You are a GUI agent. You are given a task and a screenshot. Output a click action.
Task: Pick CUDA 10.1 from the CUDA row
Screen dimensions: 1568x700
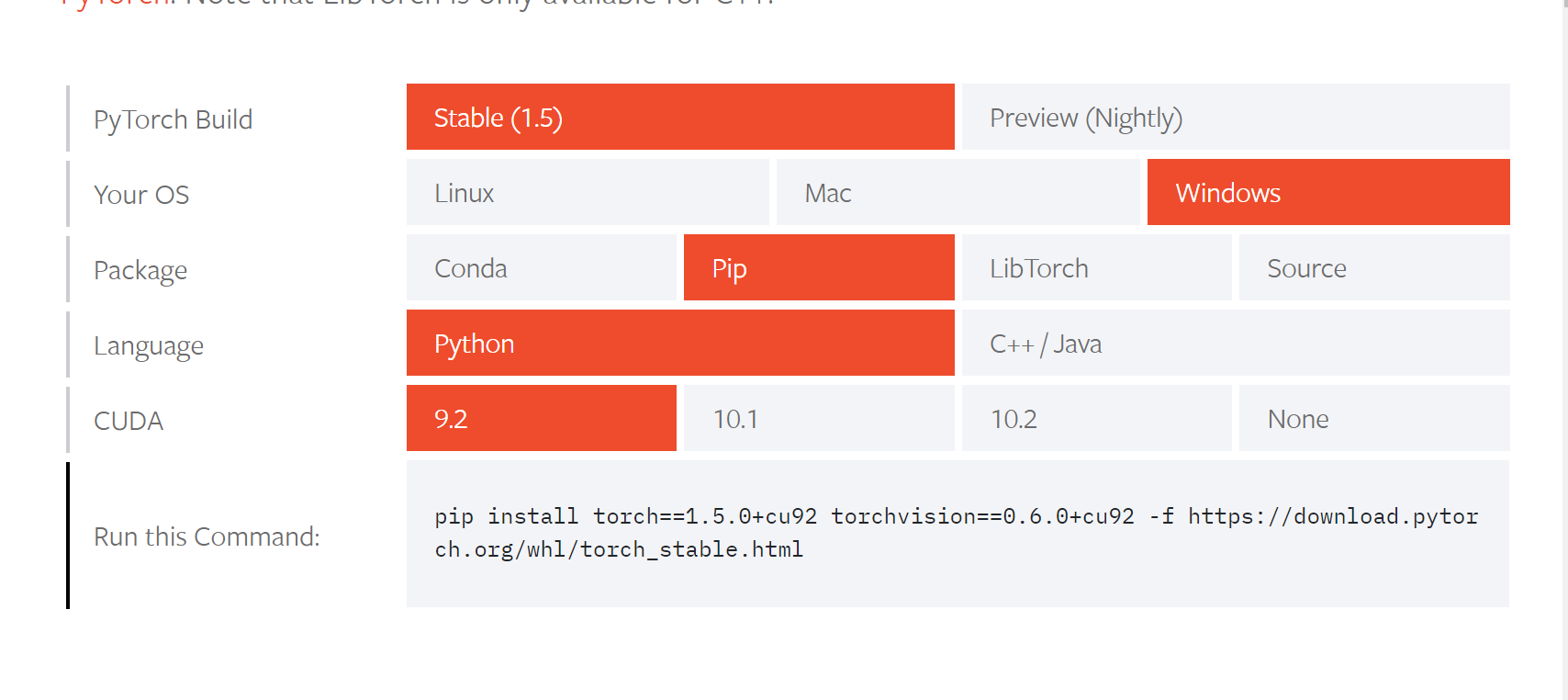[818, 418]
